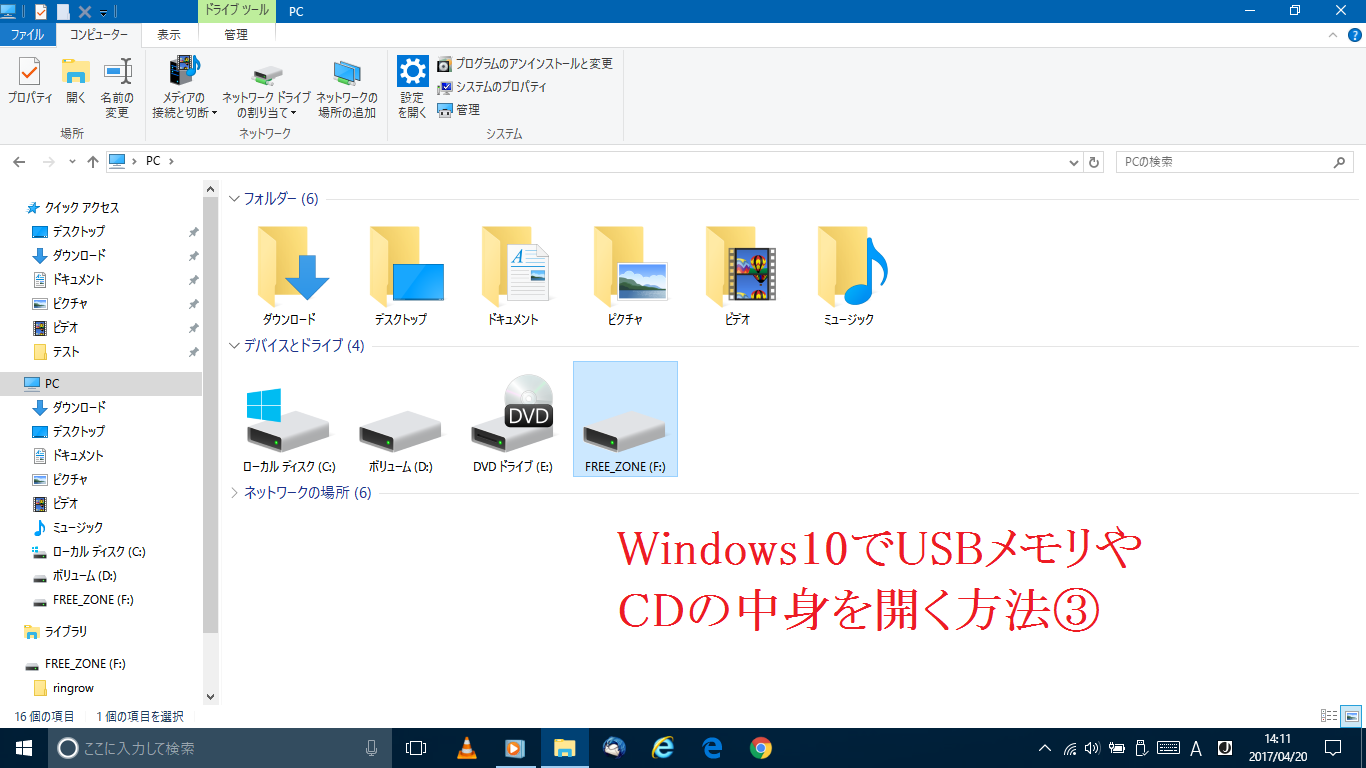The image size is (1366, 768).
Task: Switch to the View (表示) tab
Action: [x=169, y=34]
